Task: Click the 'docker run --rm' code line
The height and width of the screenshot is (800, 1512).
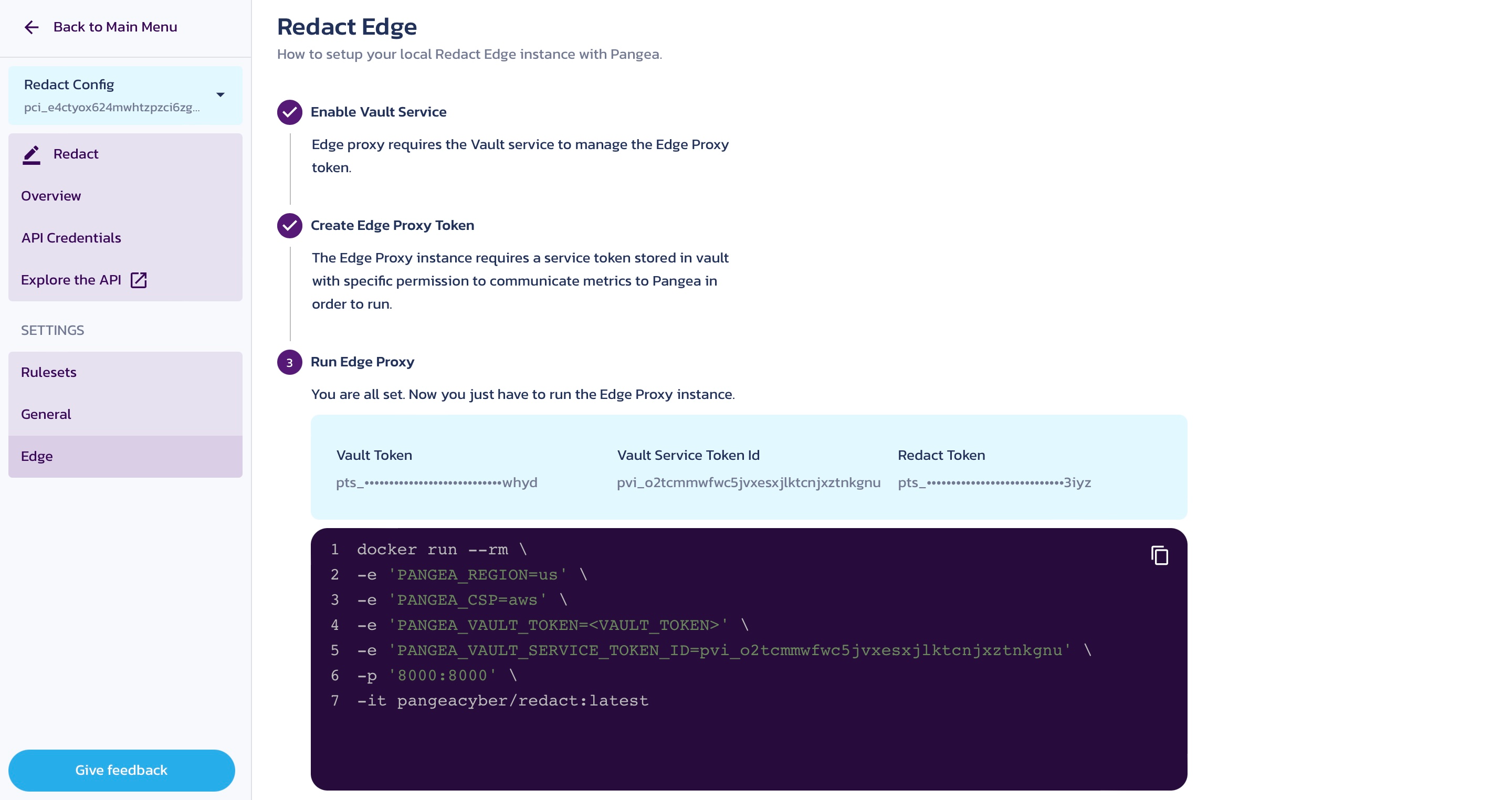Action: [442, 550]
